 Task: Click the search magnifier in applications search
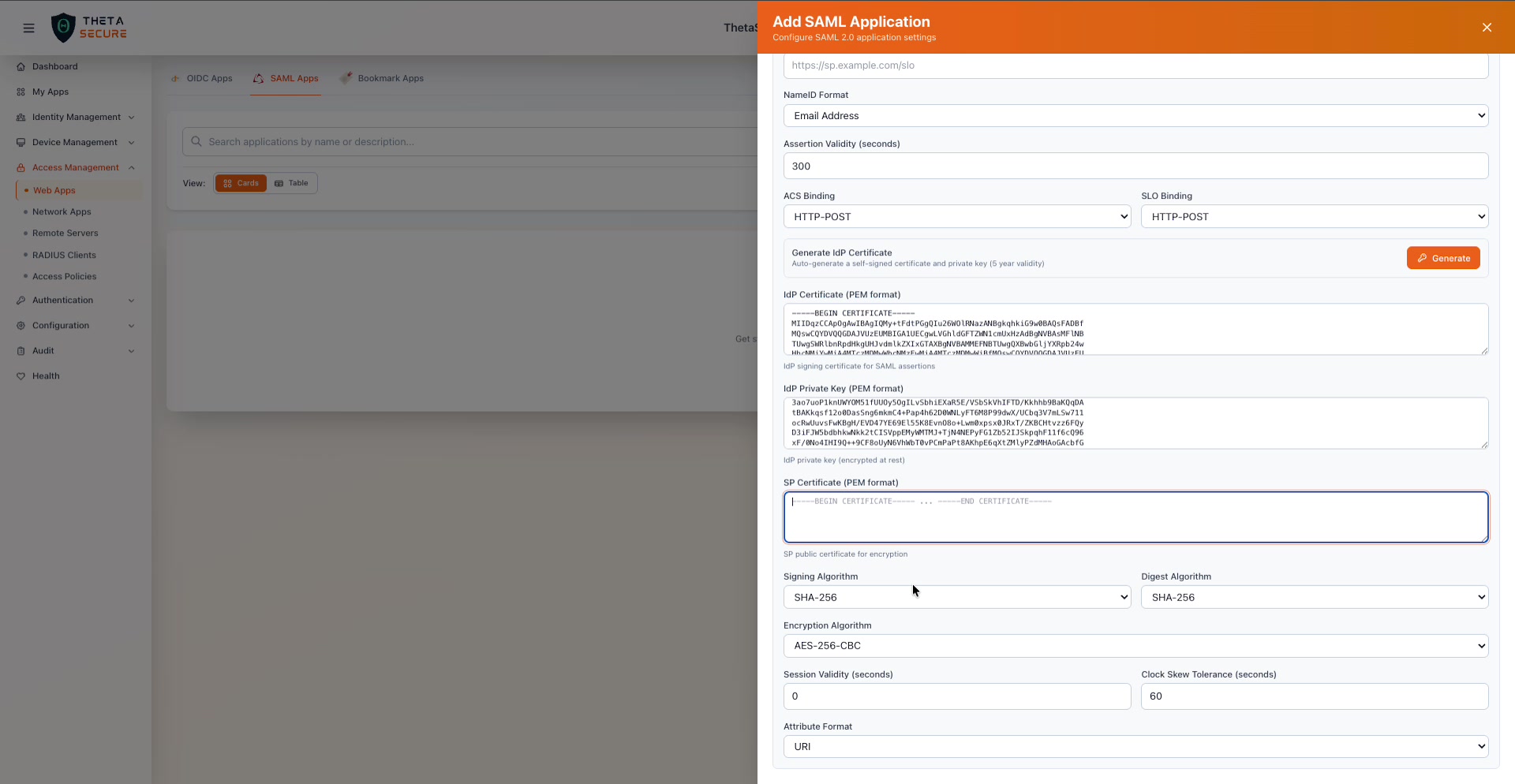point(196,141)
